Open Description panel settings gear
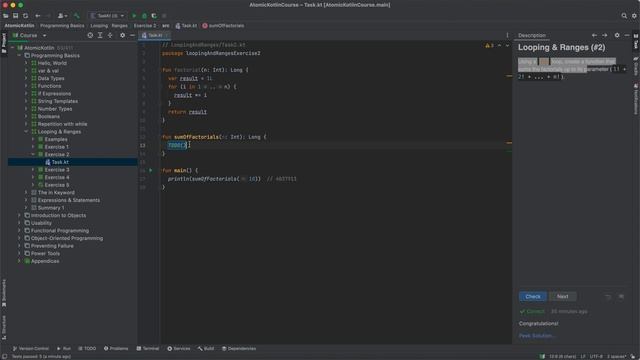 pyautogui.click(x=617, y=36)
